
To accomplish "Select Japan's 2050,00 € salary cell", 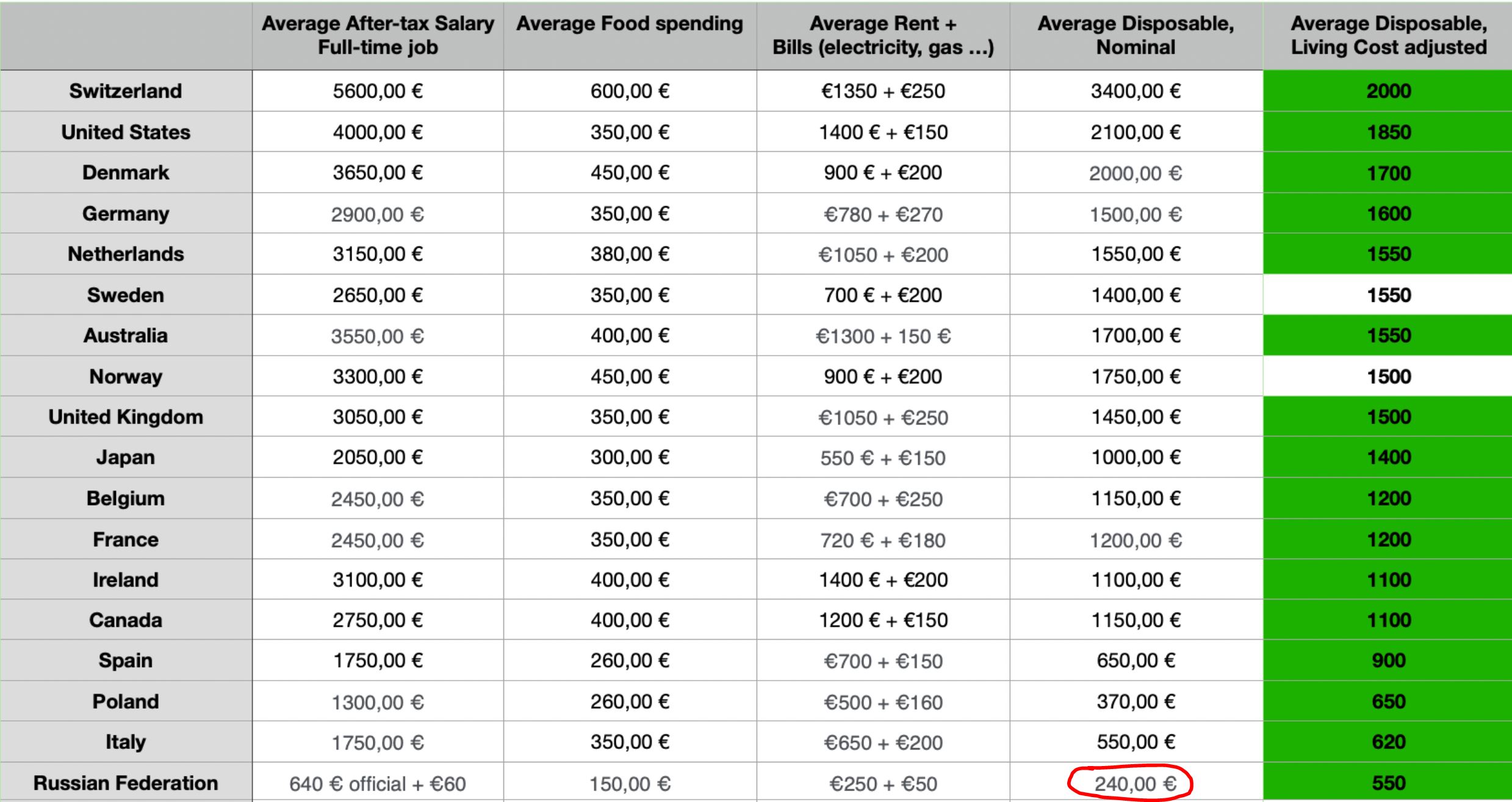I will pos(378,457).
